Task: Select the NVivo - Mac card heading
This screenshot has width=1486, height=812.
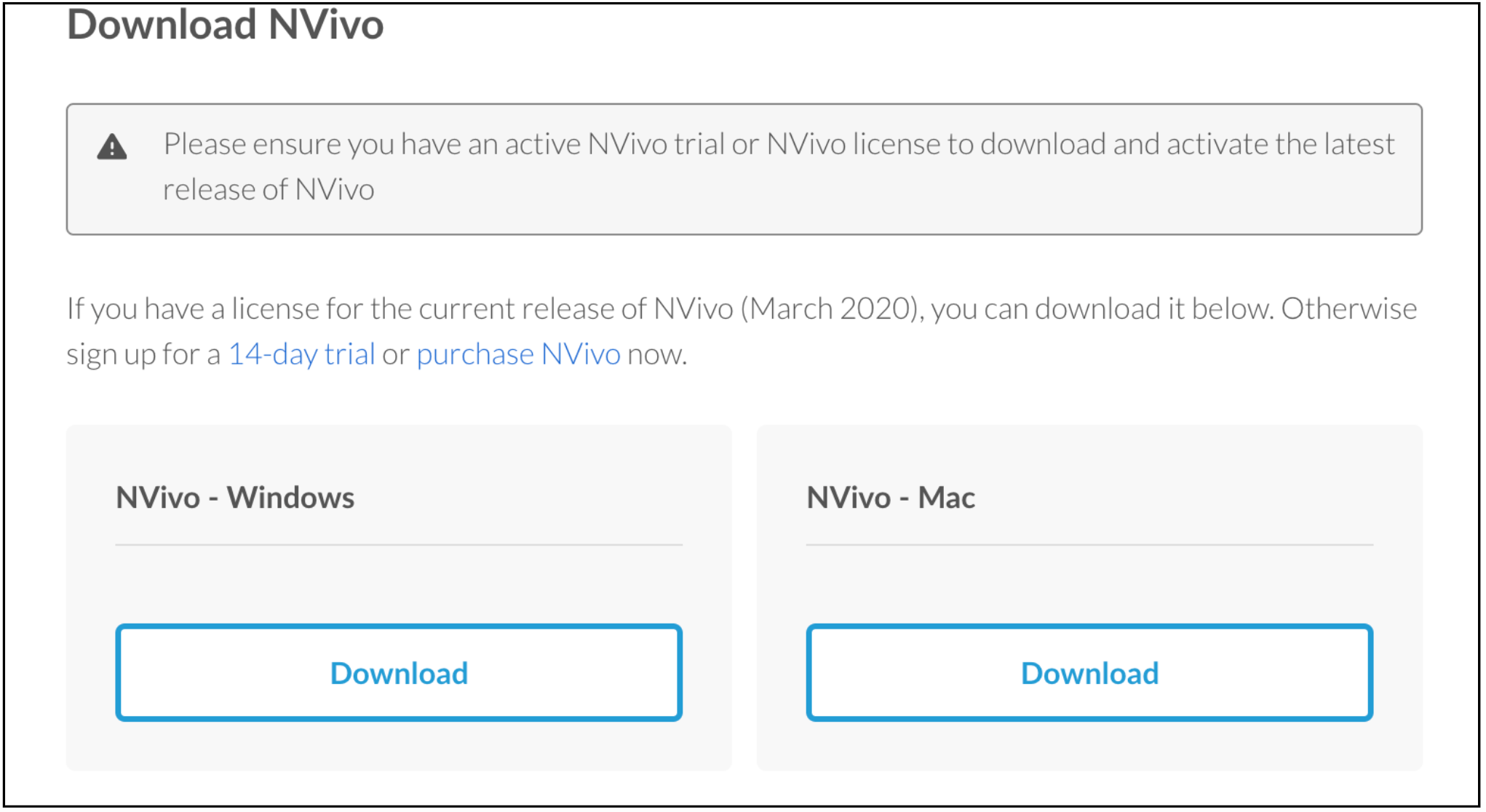Action: point(891,498)
